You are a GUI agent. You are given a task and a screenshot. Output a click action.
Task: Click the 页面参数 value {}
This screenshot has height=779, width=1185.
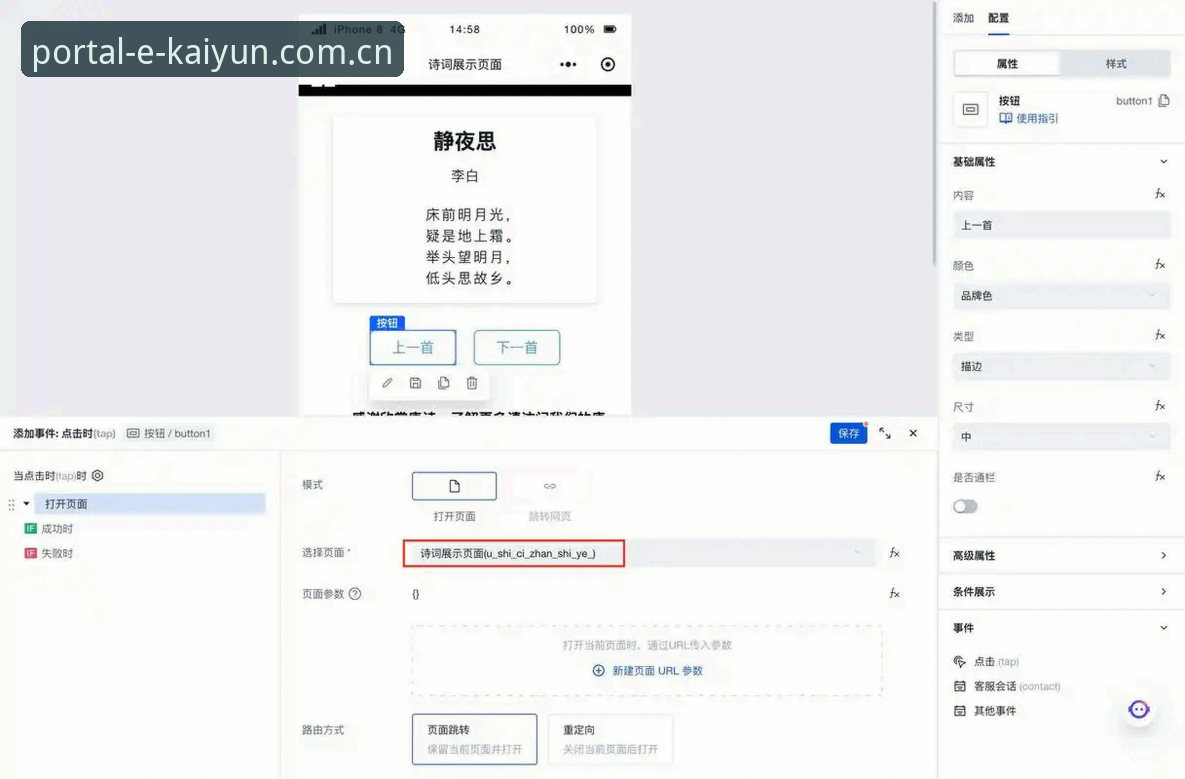[416, 594]
